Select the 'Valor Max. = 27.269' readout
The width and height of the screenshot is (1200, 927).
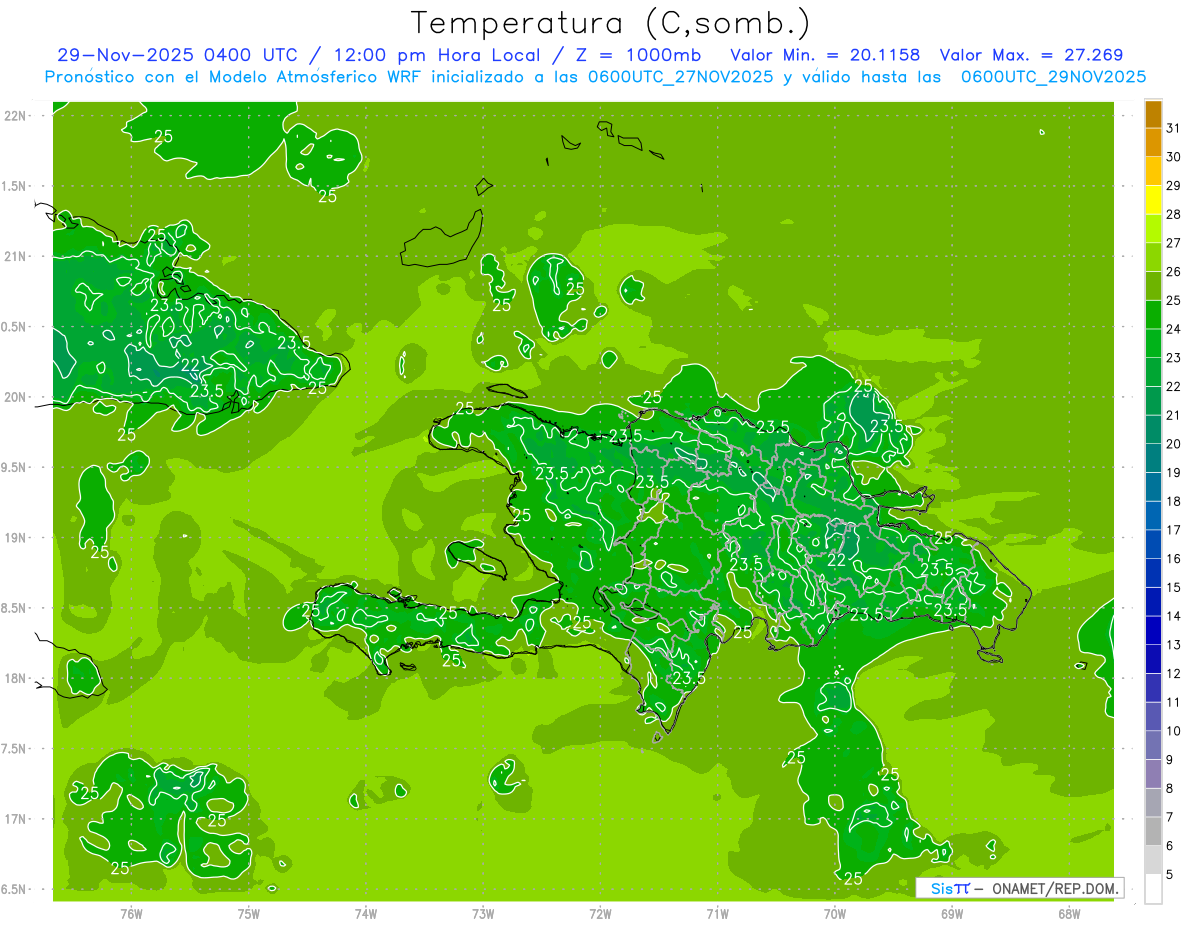[x=1031, y=55]
